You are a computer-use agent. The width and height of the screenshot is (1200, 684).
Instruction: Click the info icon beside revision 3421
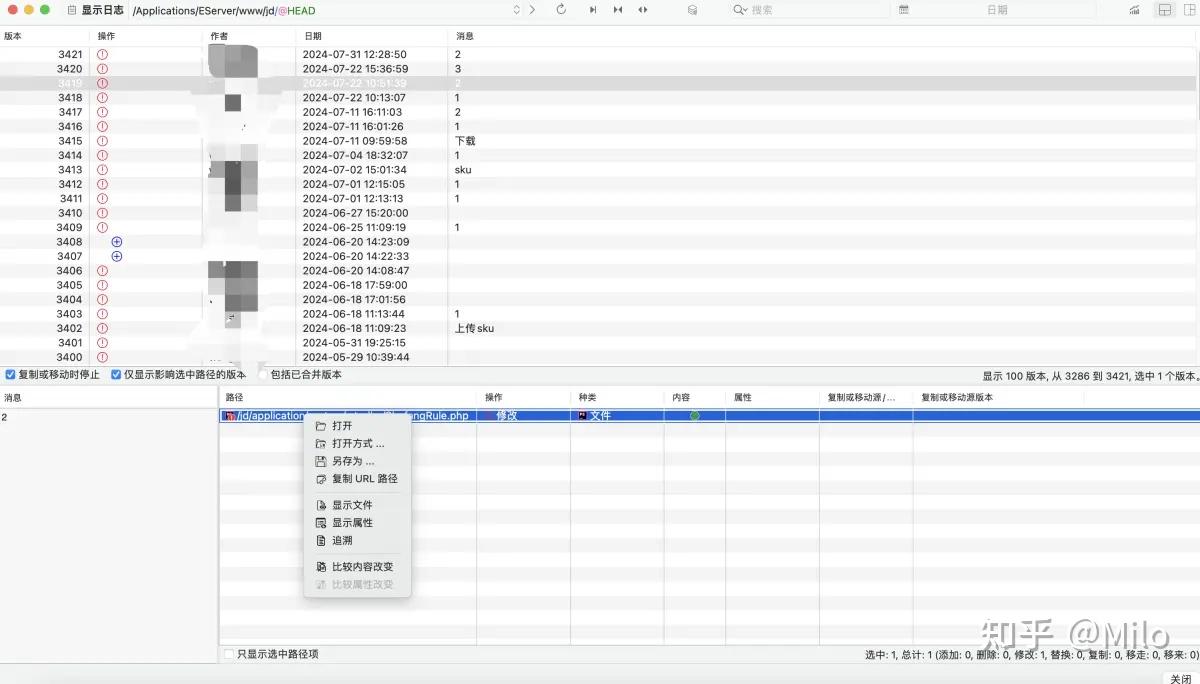click(101, 54)
